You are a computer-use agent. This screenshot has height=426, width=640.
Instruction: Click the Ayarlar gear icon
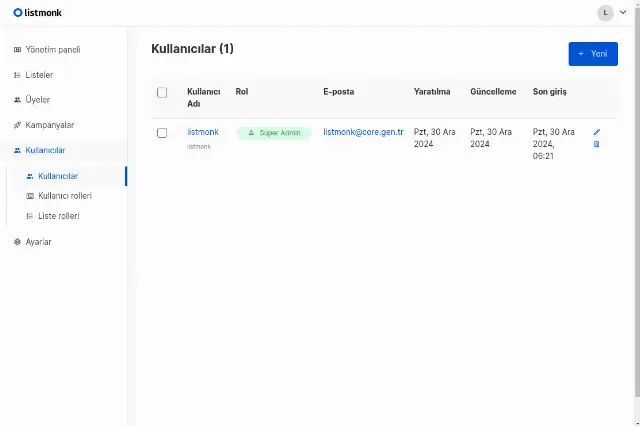[17, 242]
